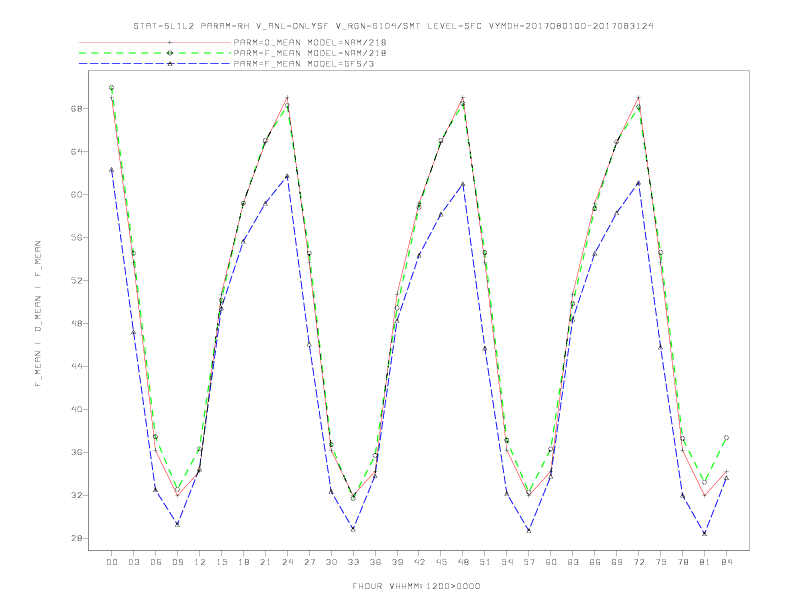Click y-axis tick value 60

pos(76,194)
